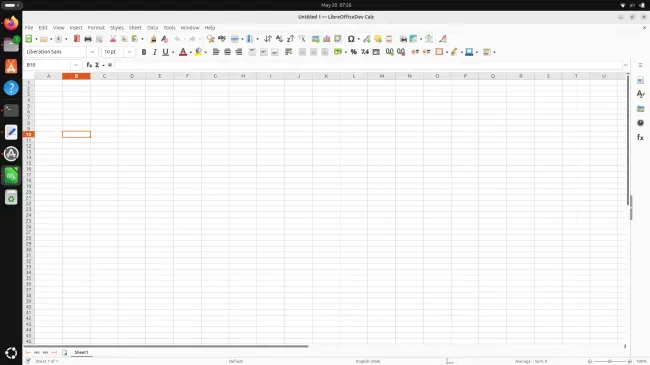Click the Print icon in the toolbar
The width and height of the screenshot is (650, 365).
point(88,39)
